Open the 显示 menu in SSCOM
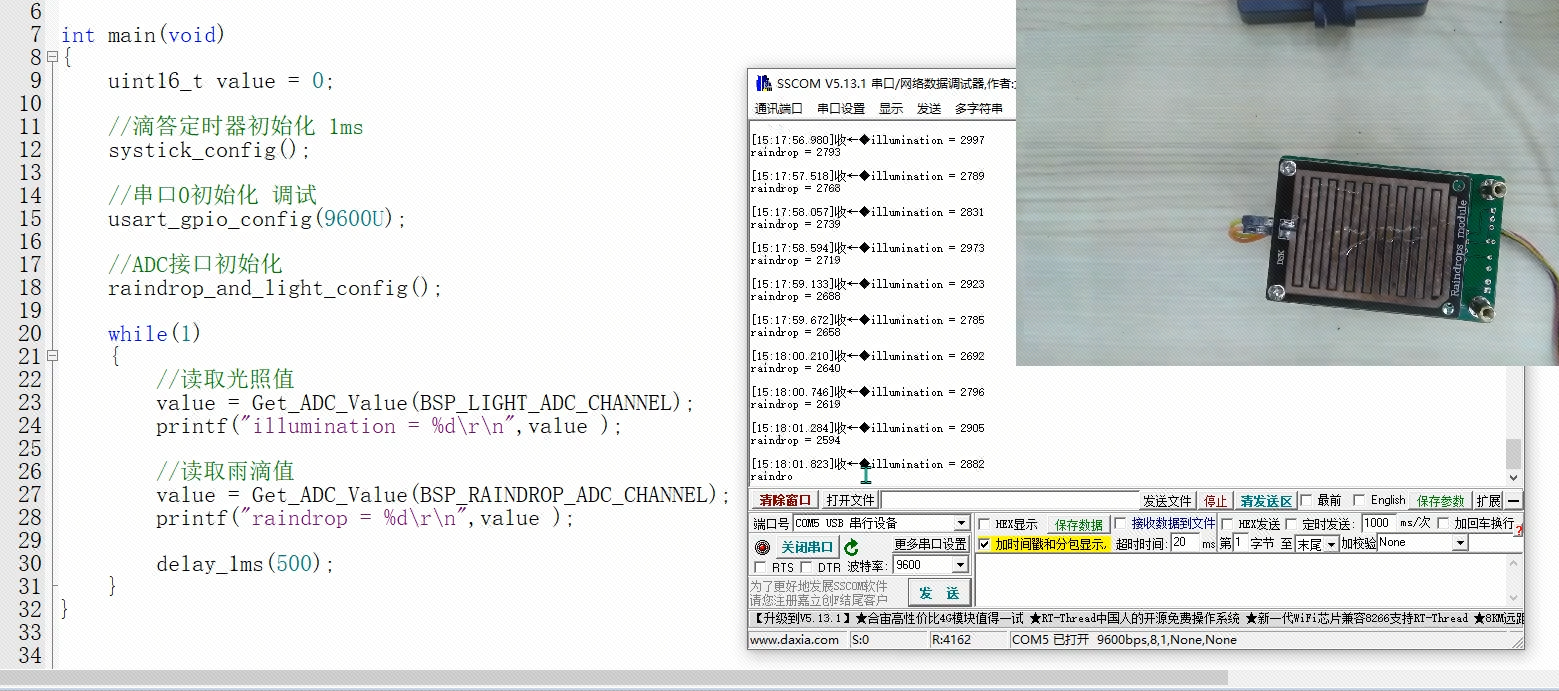The image size is (1559, 691). 891,108
